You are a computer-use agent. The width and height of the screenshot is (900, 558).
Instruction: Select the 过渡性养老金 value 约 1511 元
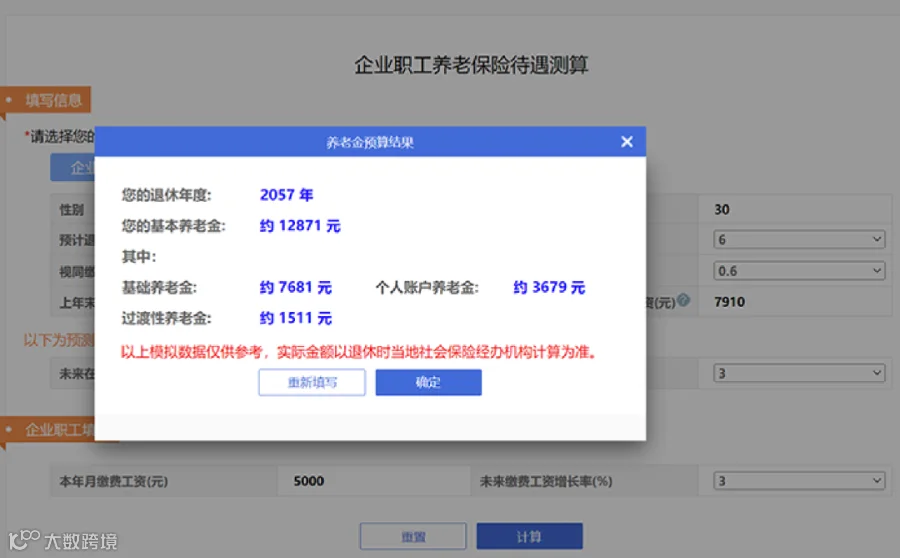(x=296, y=318)
